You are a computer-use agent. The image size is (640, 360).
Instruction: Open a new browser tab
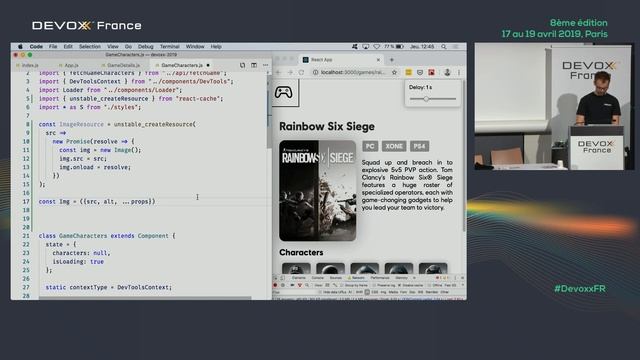click(391, 60)
